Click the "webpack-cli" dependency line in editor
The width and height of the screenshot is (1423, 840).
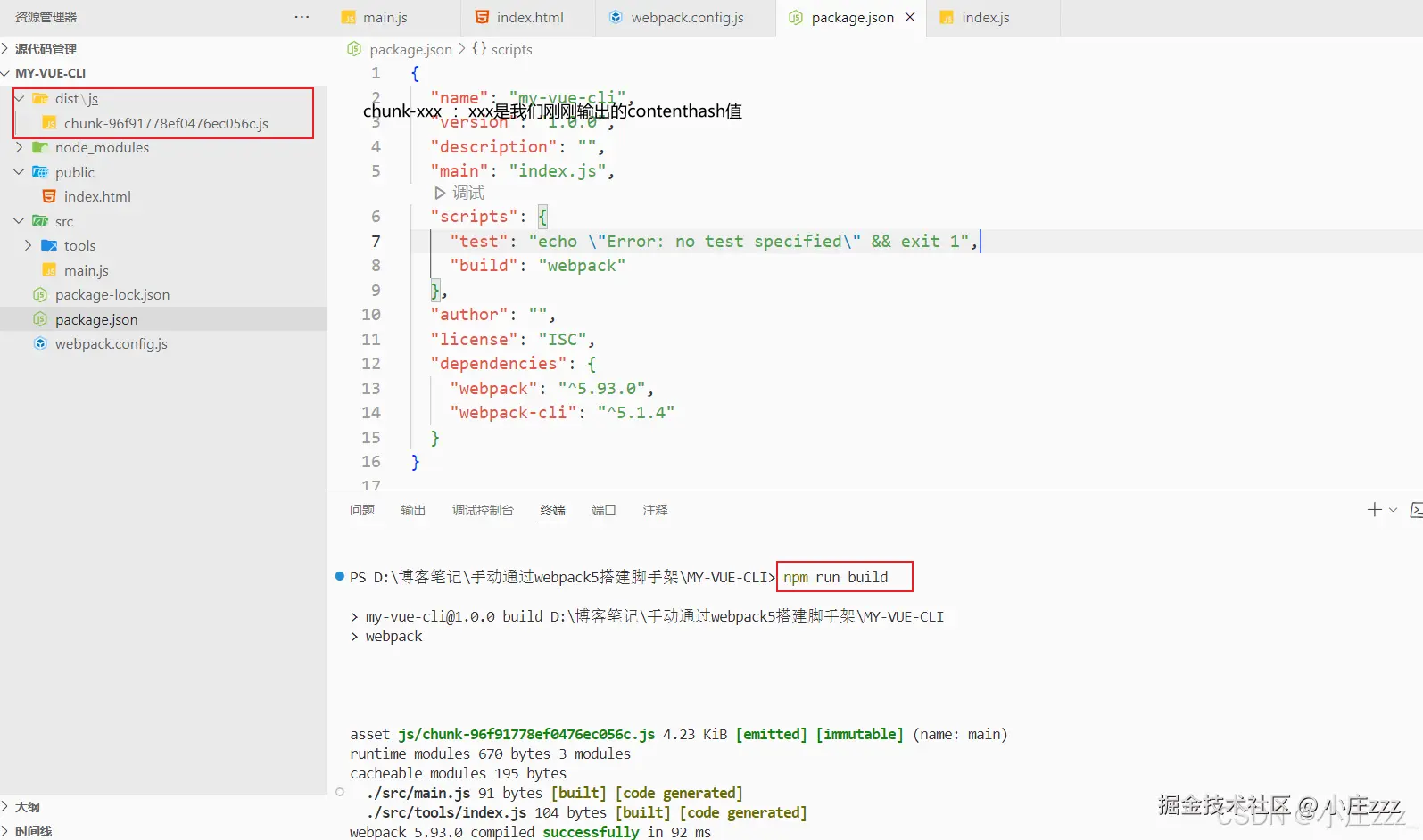[562, 413]
